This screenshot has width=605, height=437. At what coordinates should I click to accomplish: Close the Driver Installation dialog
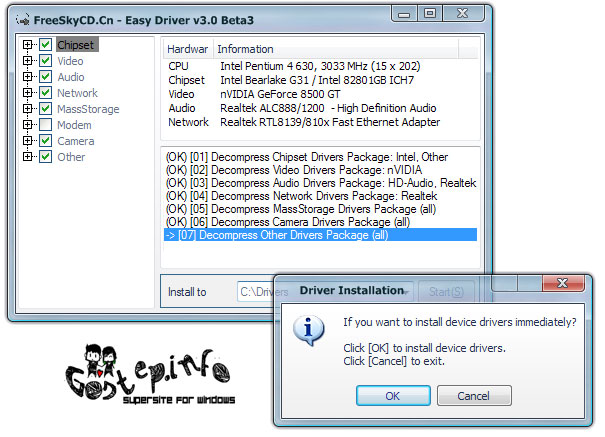pyautogui.click(x=563, y=283)
